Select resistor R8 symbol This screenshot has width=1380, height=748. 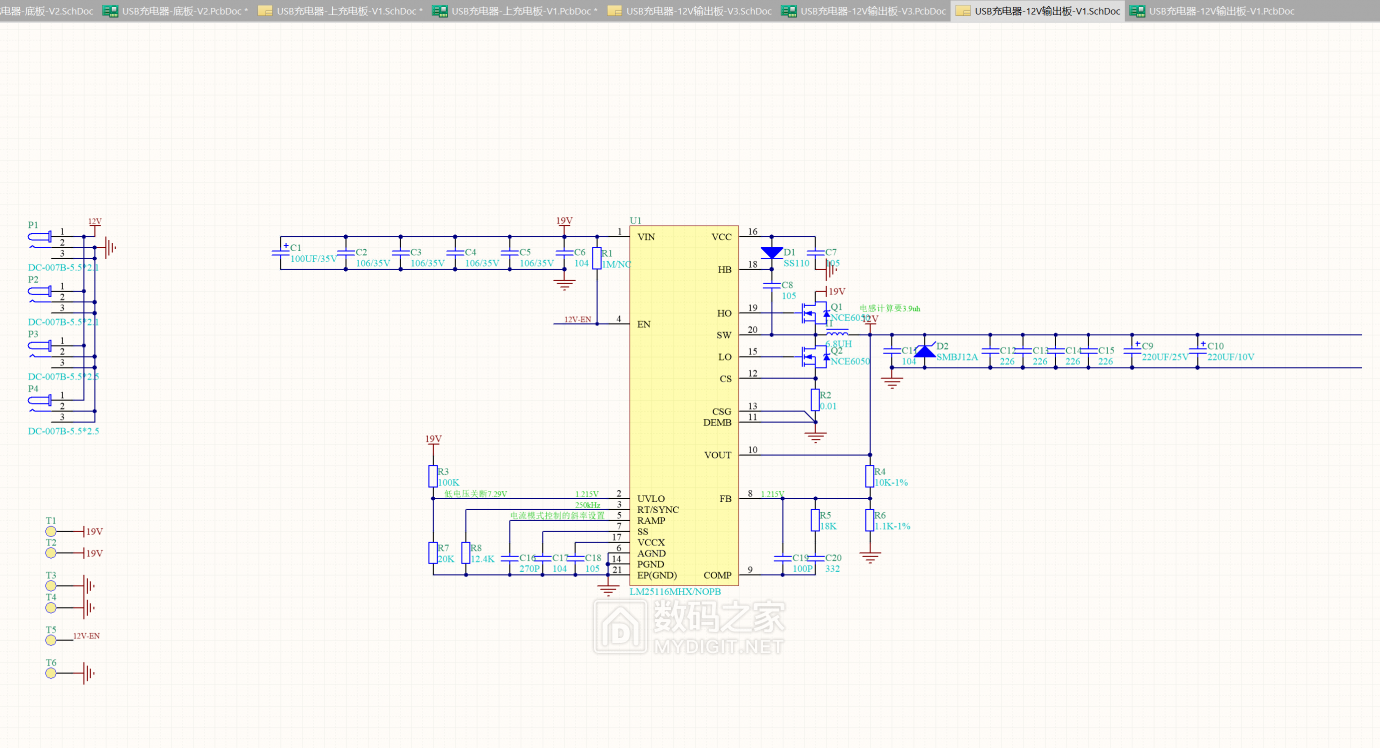(465, 553)
